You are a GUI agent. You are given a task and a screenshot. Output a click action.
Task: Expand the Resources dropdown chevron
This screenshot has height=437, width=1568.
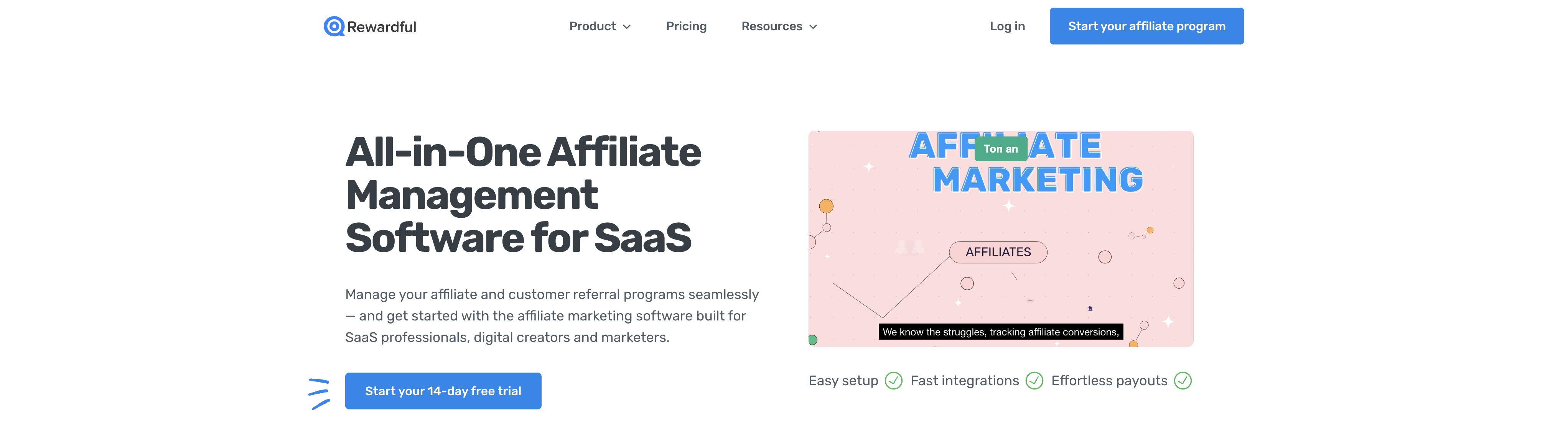tap(813, 27)
